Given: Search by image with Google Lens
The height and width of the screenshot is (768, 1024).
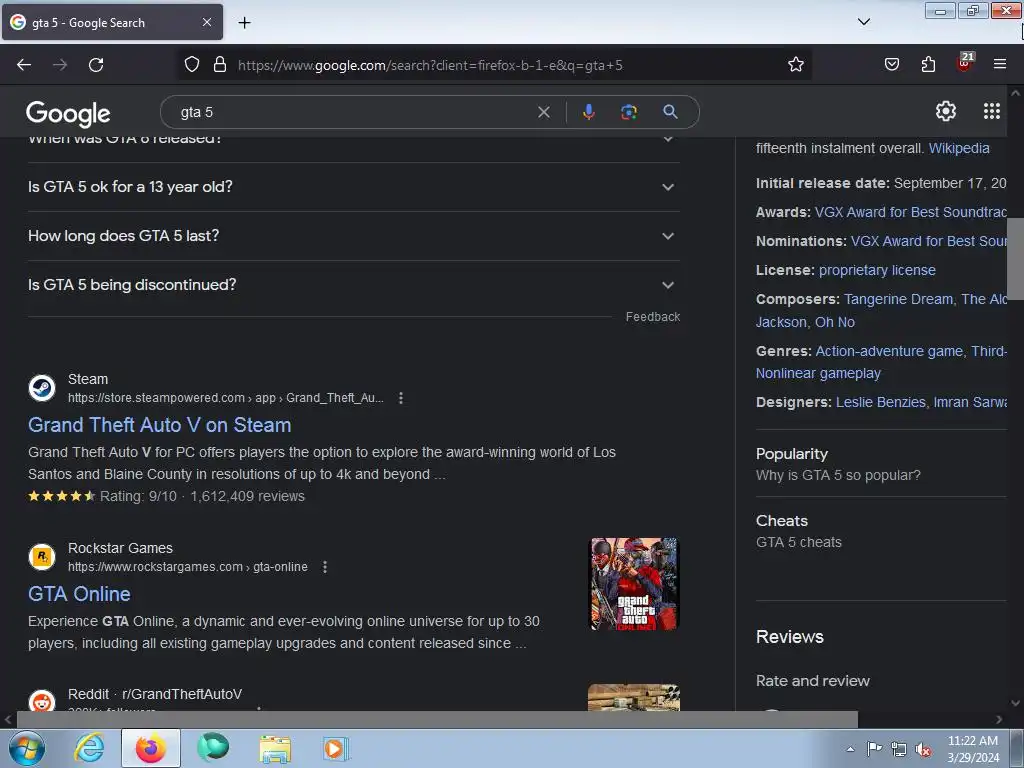Looking at the screenshot, I should tap(629, 112).
